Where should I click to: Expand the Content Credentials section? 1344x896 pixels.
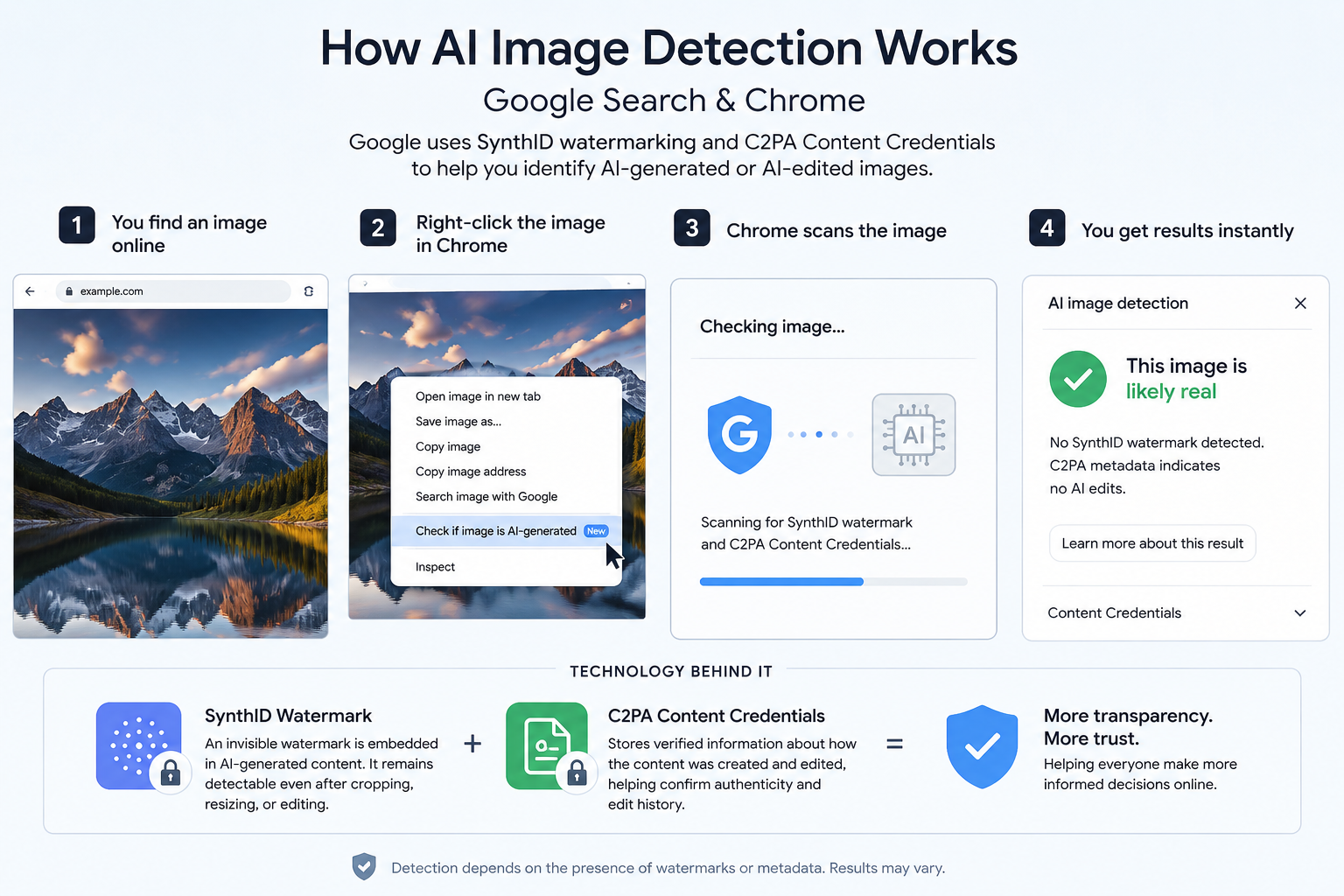[1300, 613]
